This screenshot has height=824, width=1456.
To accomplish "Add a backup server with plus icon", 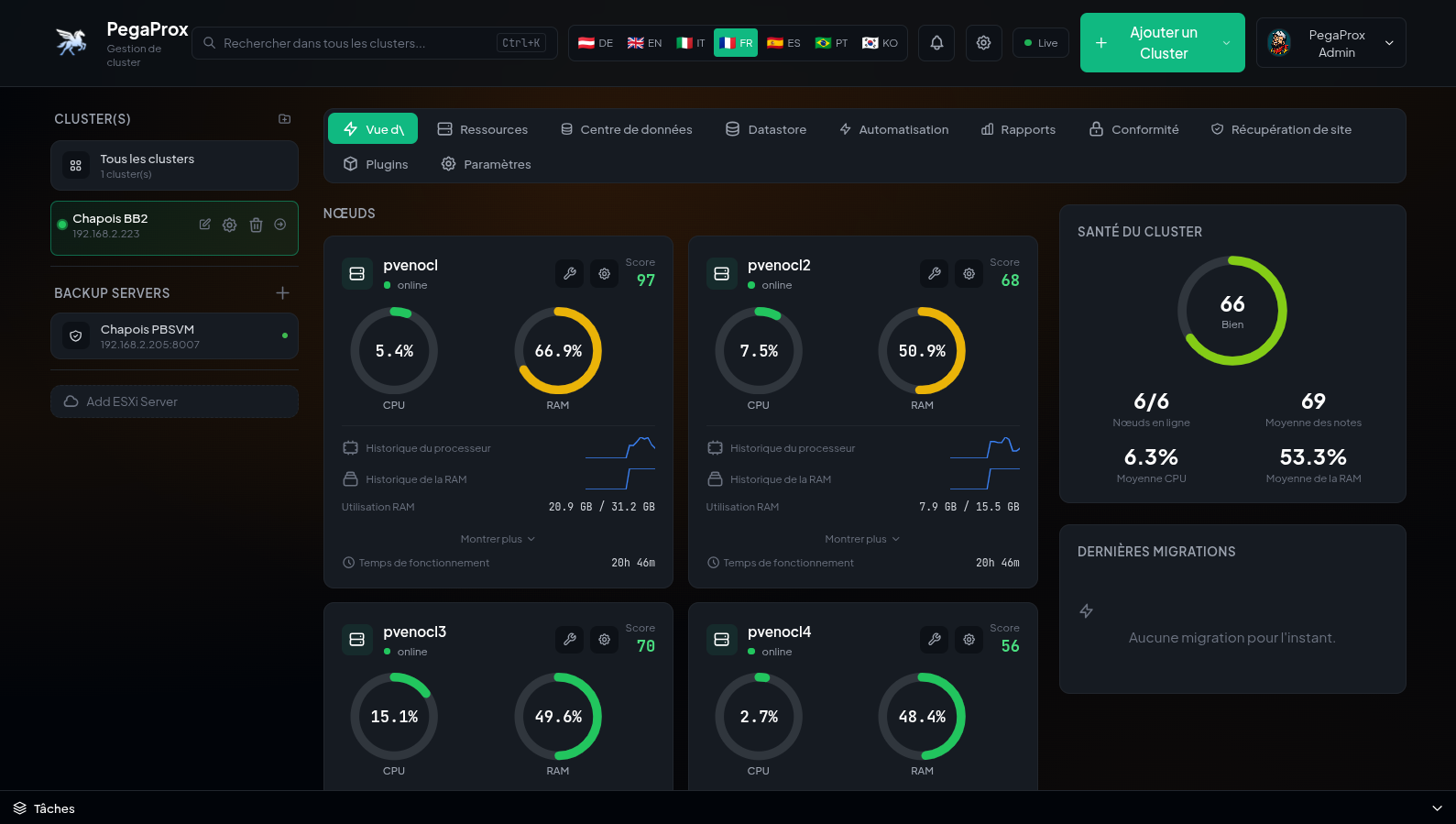I will tap(282, 293).
